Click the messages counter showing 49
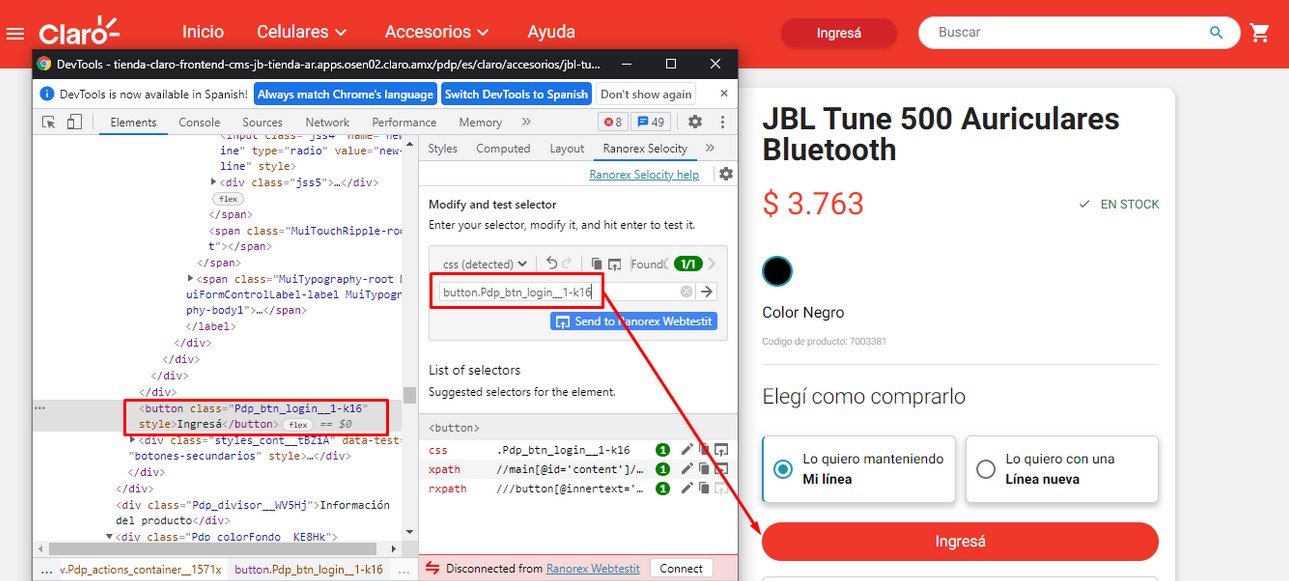The height and width of the screenshot is (581, 1289). [x=651, y=122]
